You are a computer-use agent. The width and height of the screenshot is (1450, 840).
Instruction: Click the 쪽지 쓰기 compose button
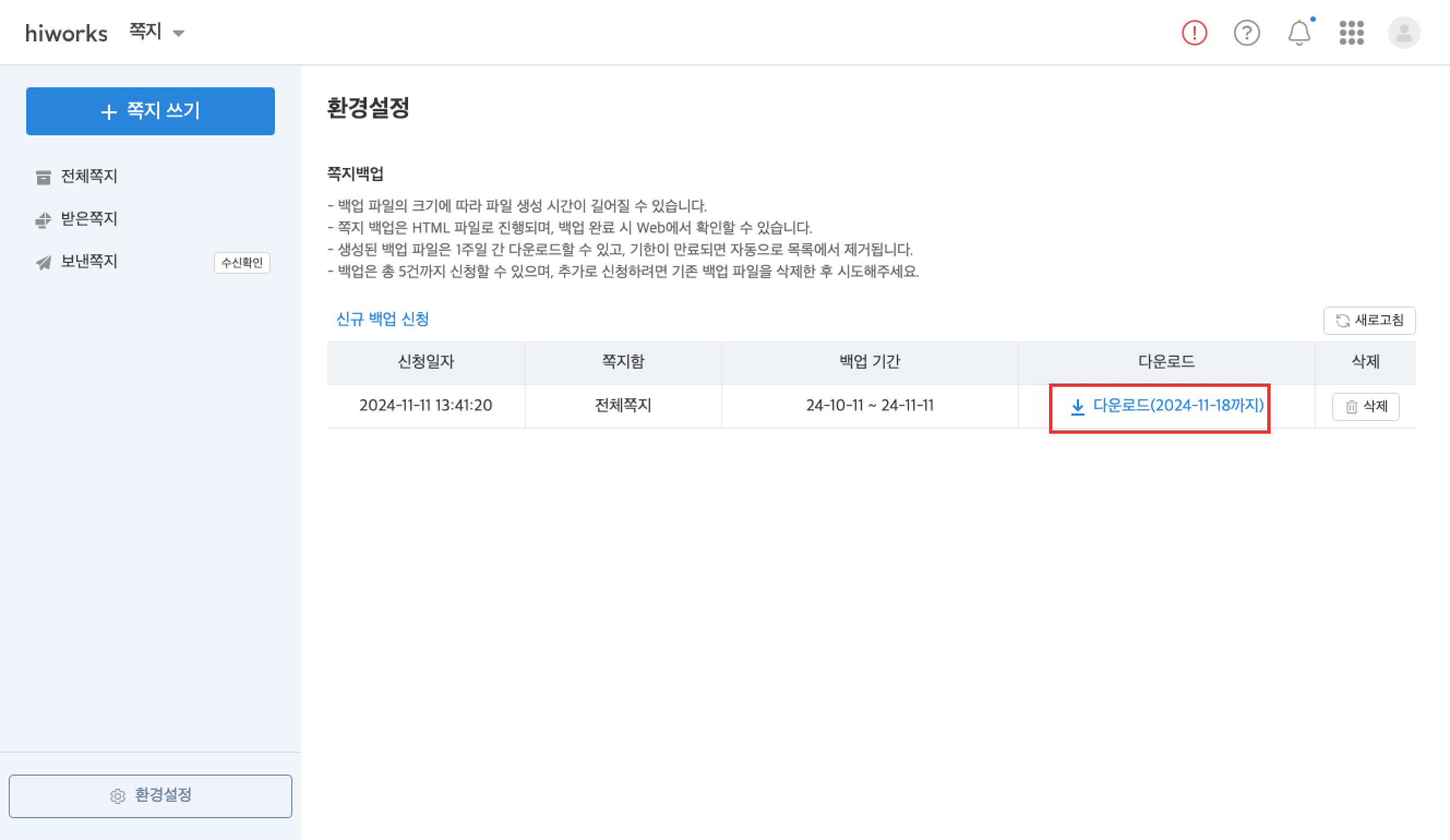click(150, 111)
